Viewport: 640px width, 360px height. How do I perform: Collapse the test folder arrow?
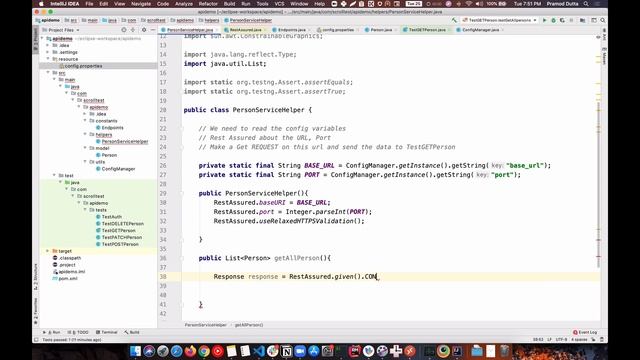pos(54,176)
